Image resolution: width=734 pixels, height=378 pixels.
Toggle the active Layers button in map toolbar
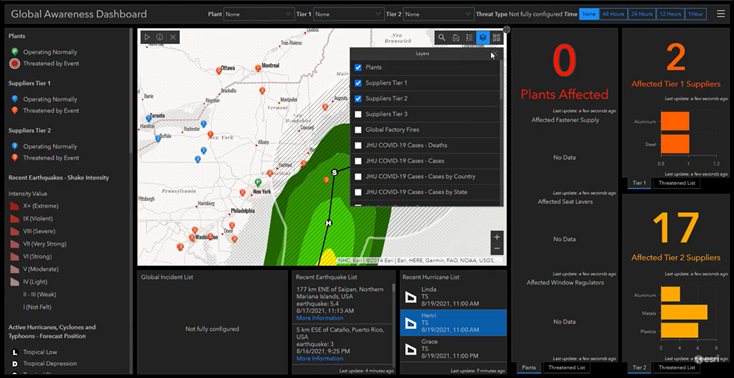click(483, 38)
